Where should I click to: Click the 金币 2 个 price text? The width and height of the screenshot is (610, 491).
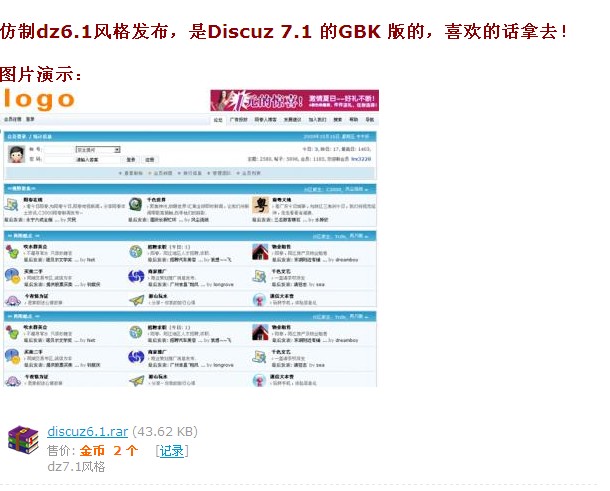point(109,451)
